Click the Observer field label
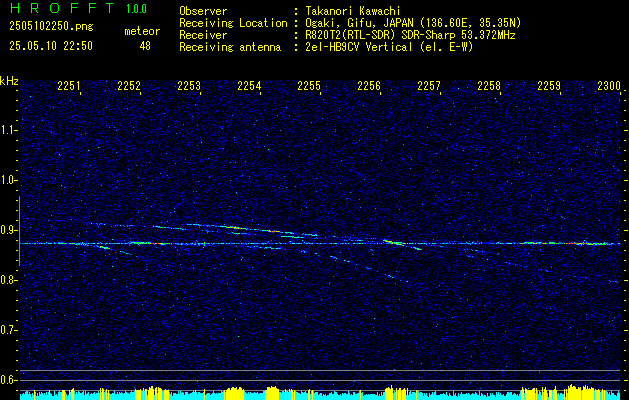 203,11
